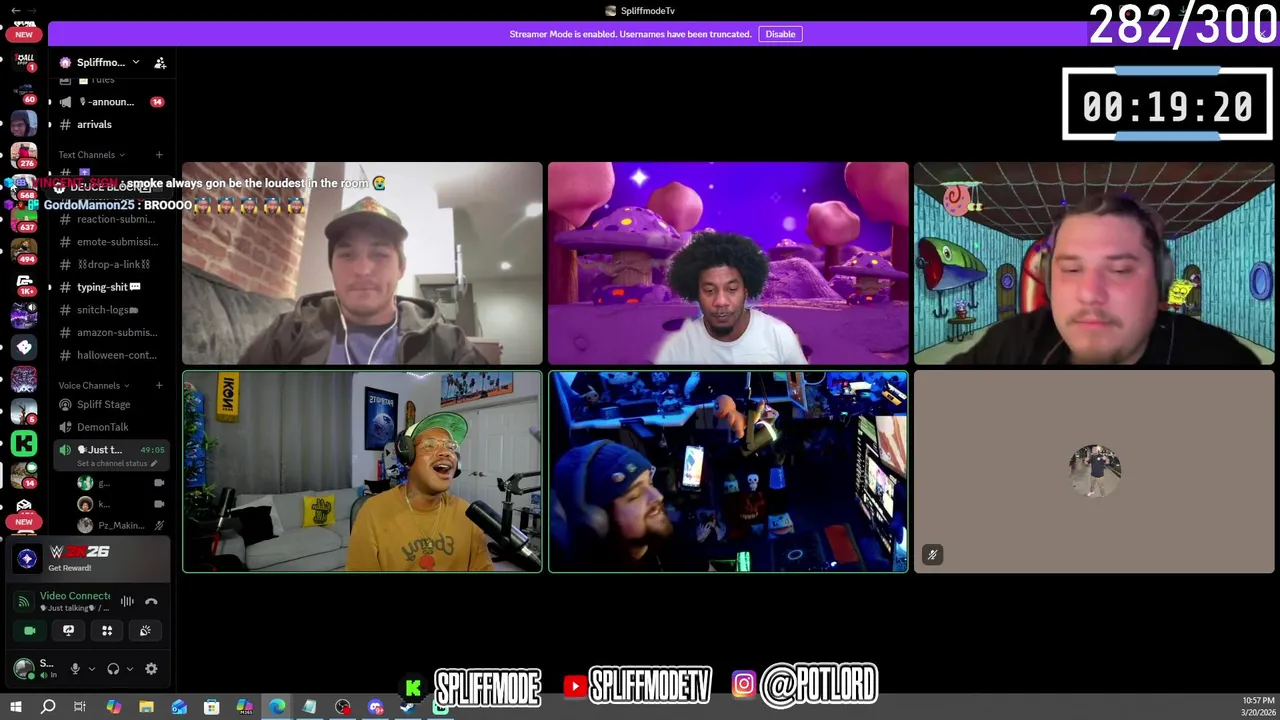Image resolution: width=1280 pixels, height=720 pixels.
Task: Open Task View on the taskbar
Action: (x=80, y=707)
